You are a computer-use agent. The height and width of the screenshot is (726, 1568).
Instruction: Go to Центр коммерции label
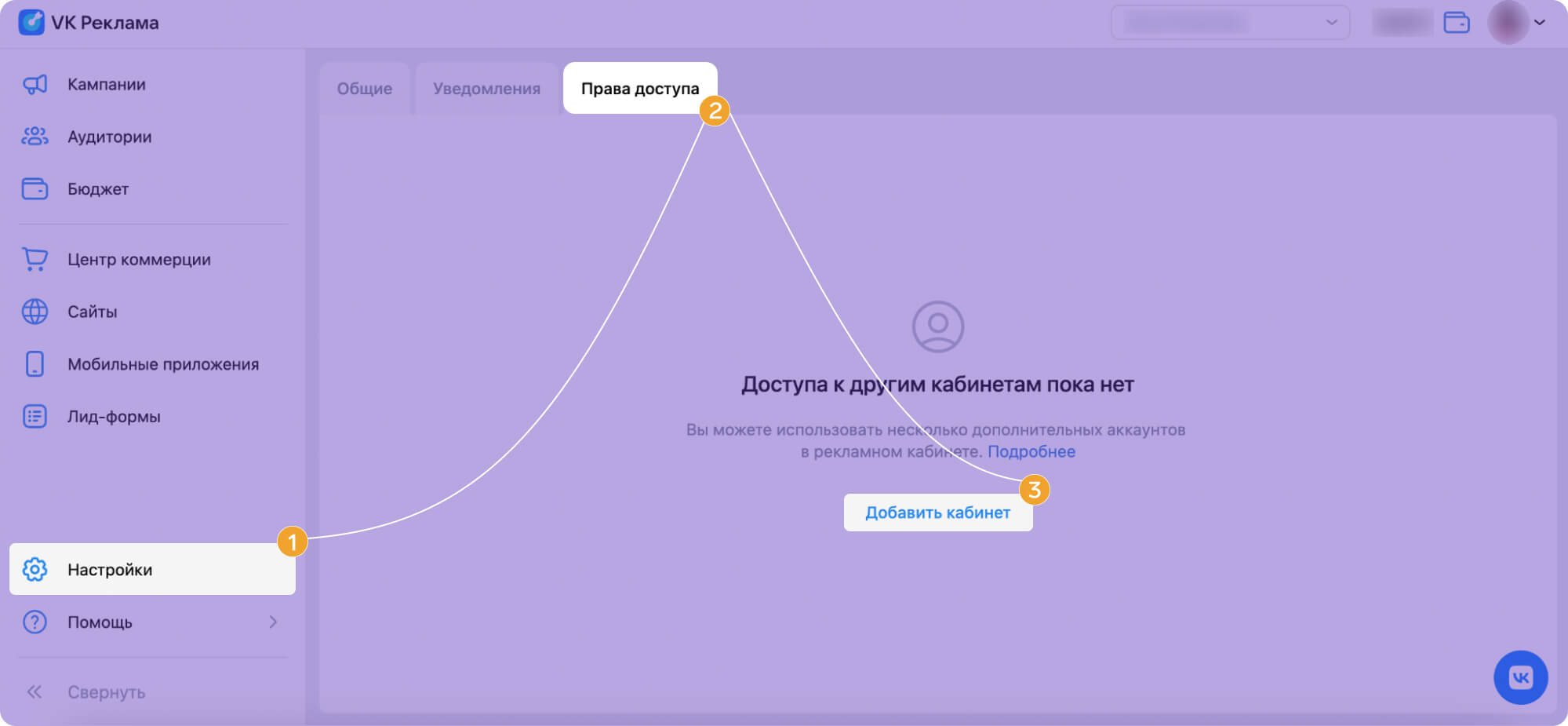[139, 260]
